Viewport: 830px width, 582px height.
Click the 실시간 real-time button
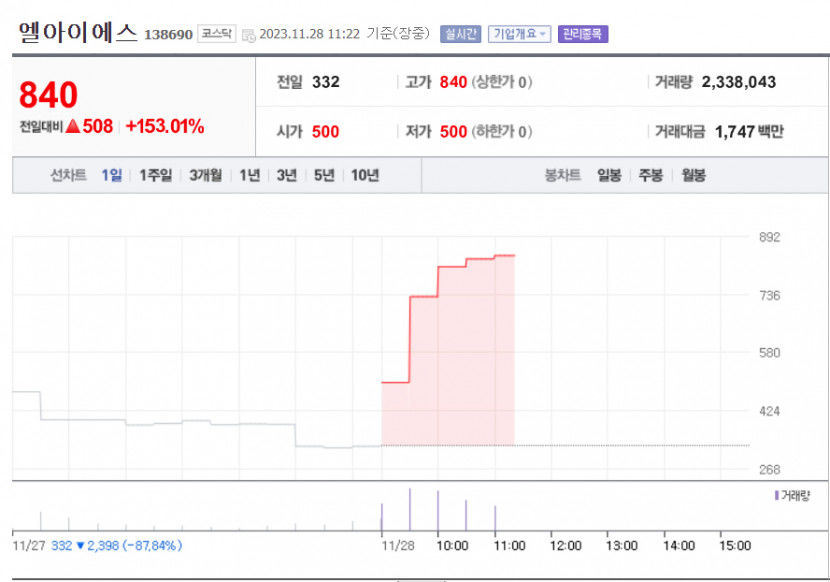click(460, 34)
